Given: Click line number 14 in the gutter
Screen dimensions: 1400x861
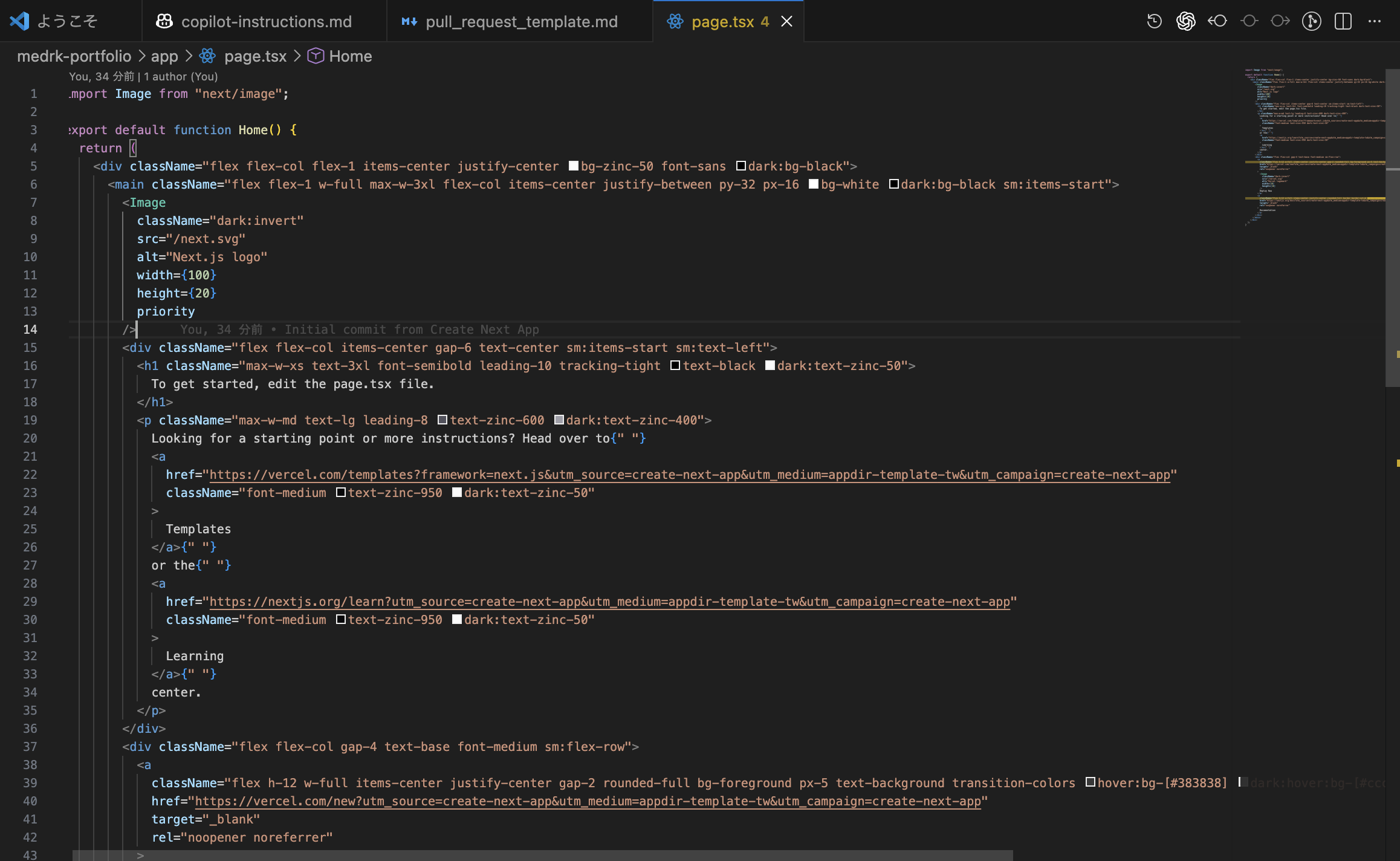Looking at the screenshot, I should point(30,330).
